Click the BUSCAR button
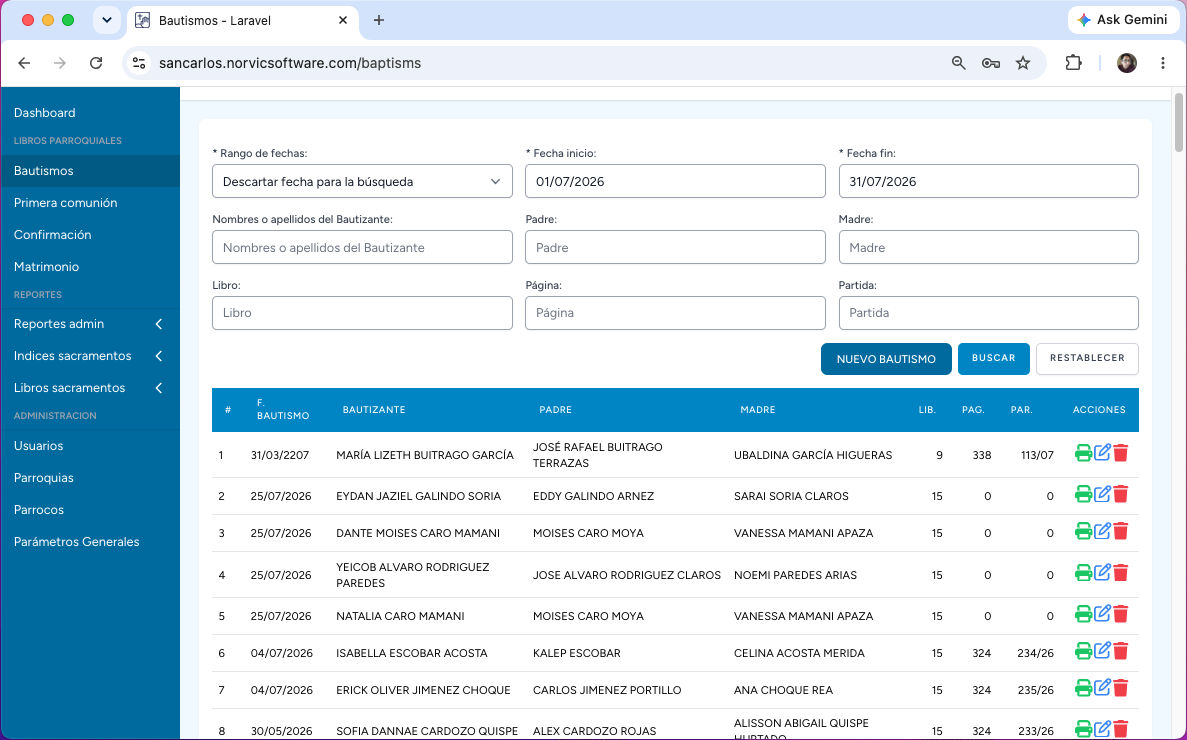The height and width of the screenshot is (740, 1187). point(993,359)
